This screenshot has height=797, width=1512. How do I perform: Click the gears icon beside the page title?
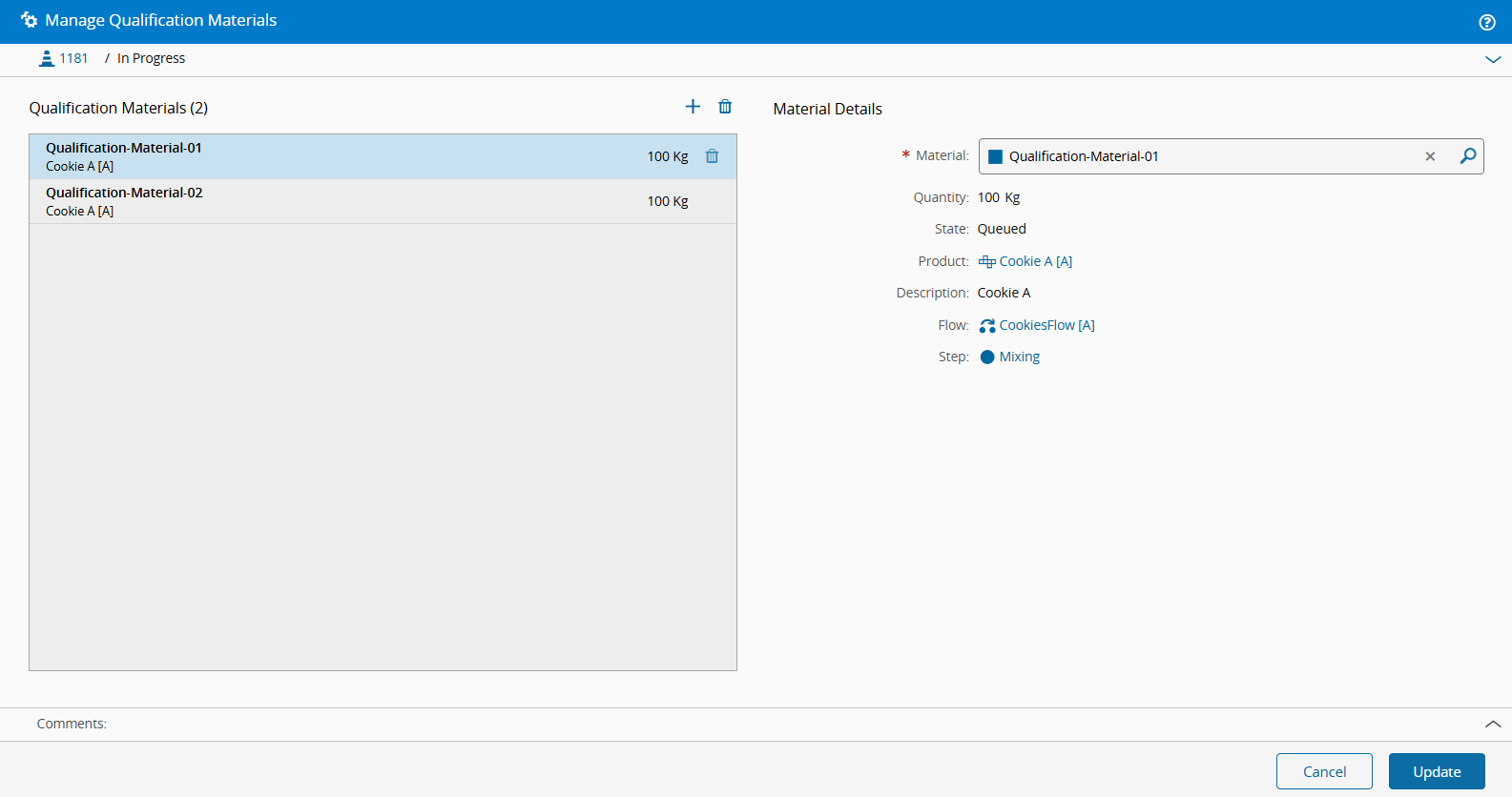(29, 20)
